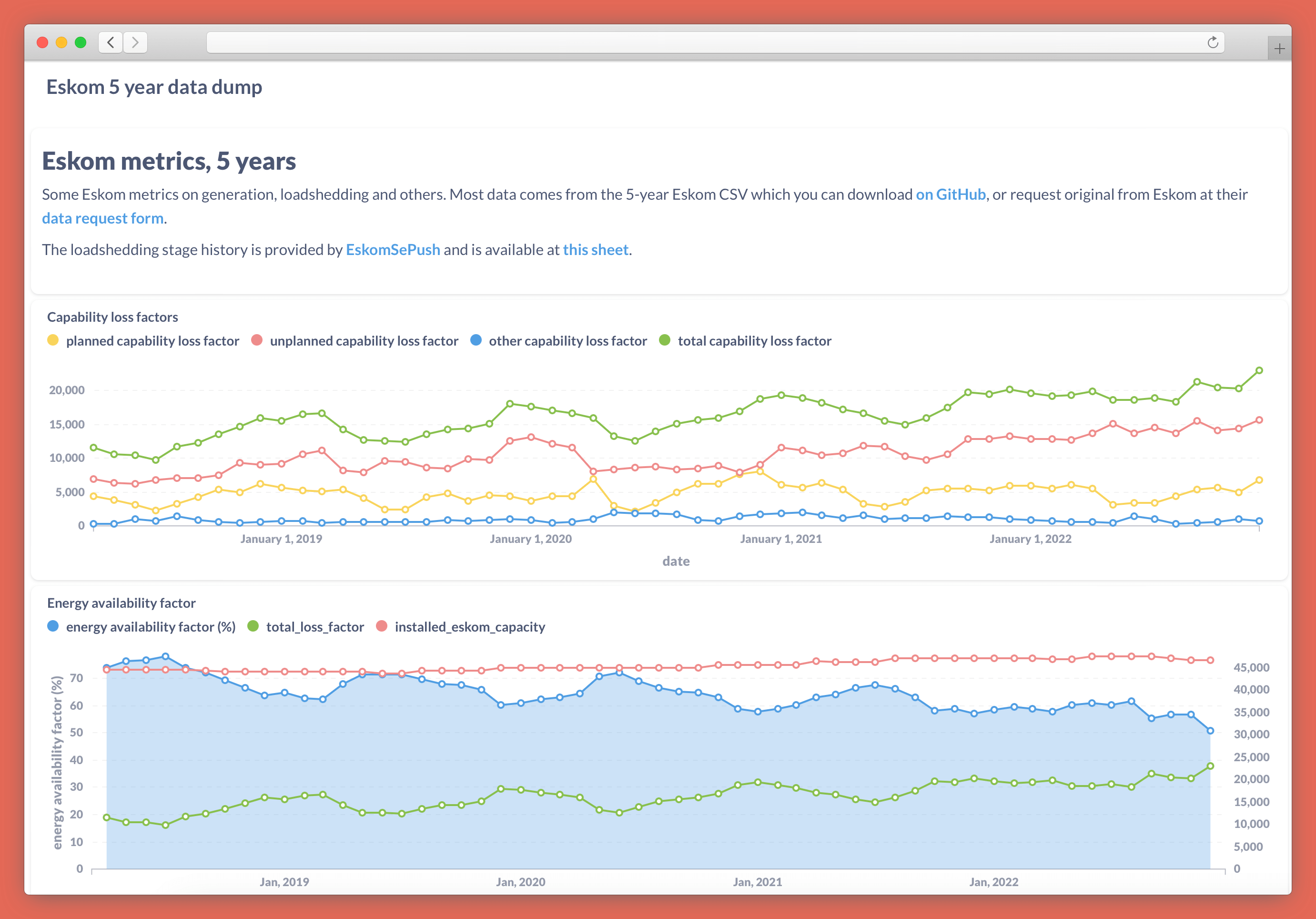Click the '20,000' y-axis label on capability chart
Image resolution: width=1316 pixels, height=919 pixels.
tap(67, 390)
